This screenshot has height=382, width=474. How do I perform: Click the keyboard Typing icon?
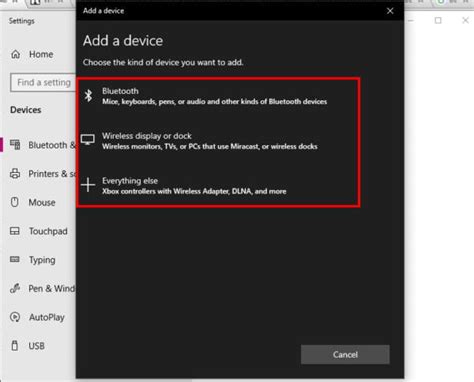coord(15,259)
